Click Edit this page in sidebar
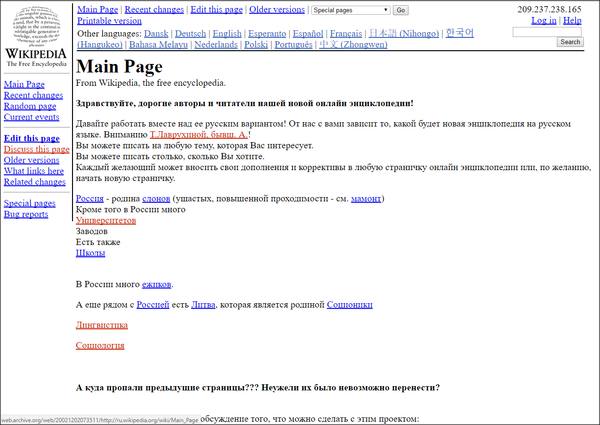Screen dimensions: 600x425 [32, 138]
